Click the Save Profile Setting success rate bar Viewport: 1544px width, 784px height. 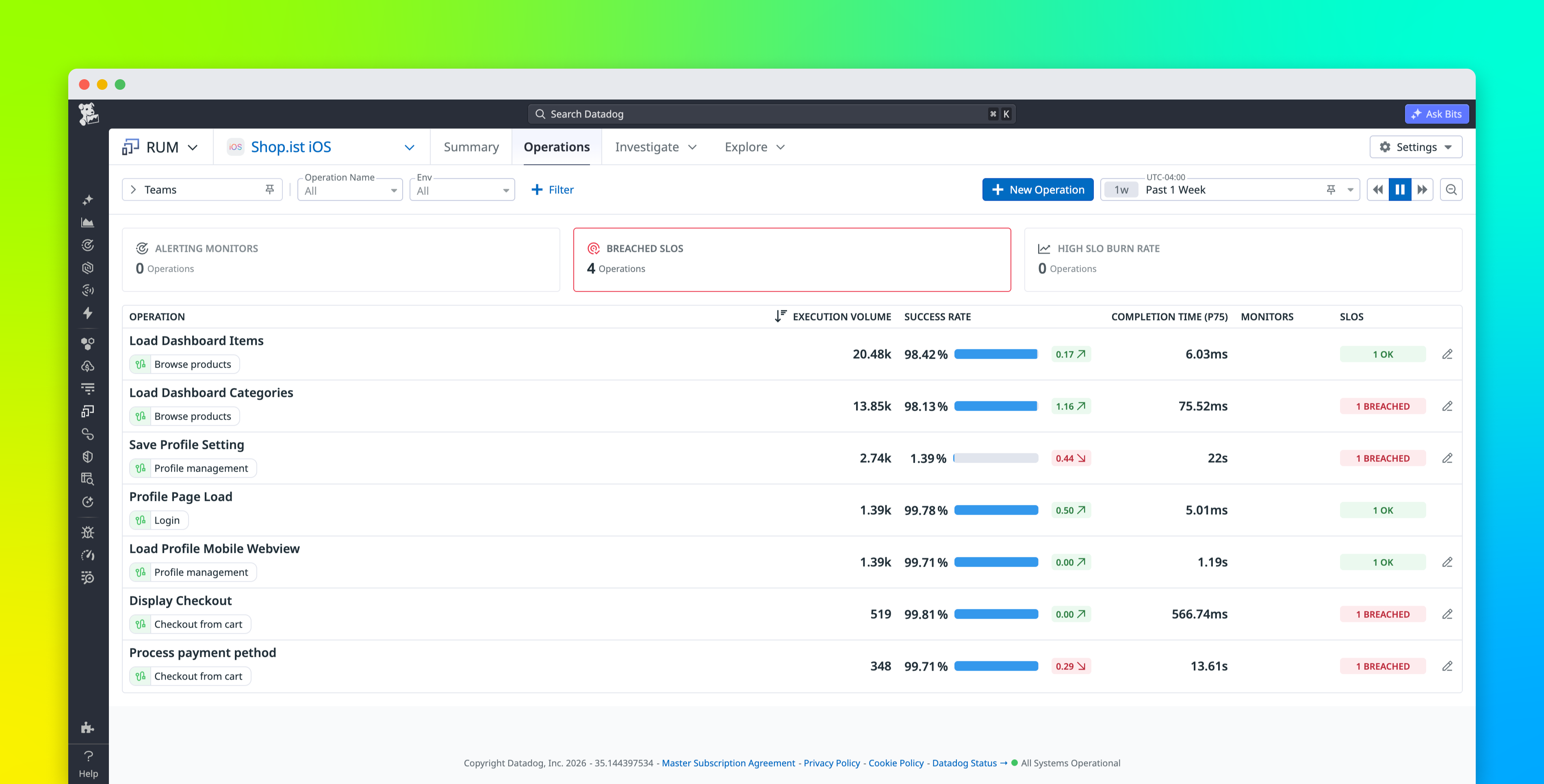coord(995,458)
